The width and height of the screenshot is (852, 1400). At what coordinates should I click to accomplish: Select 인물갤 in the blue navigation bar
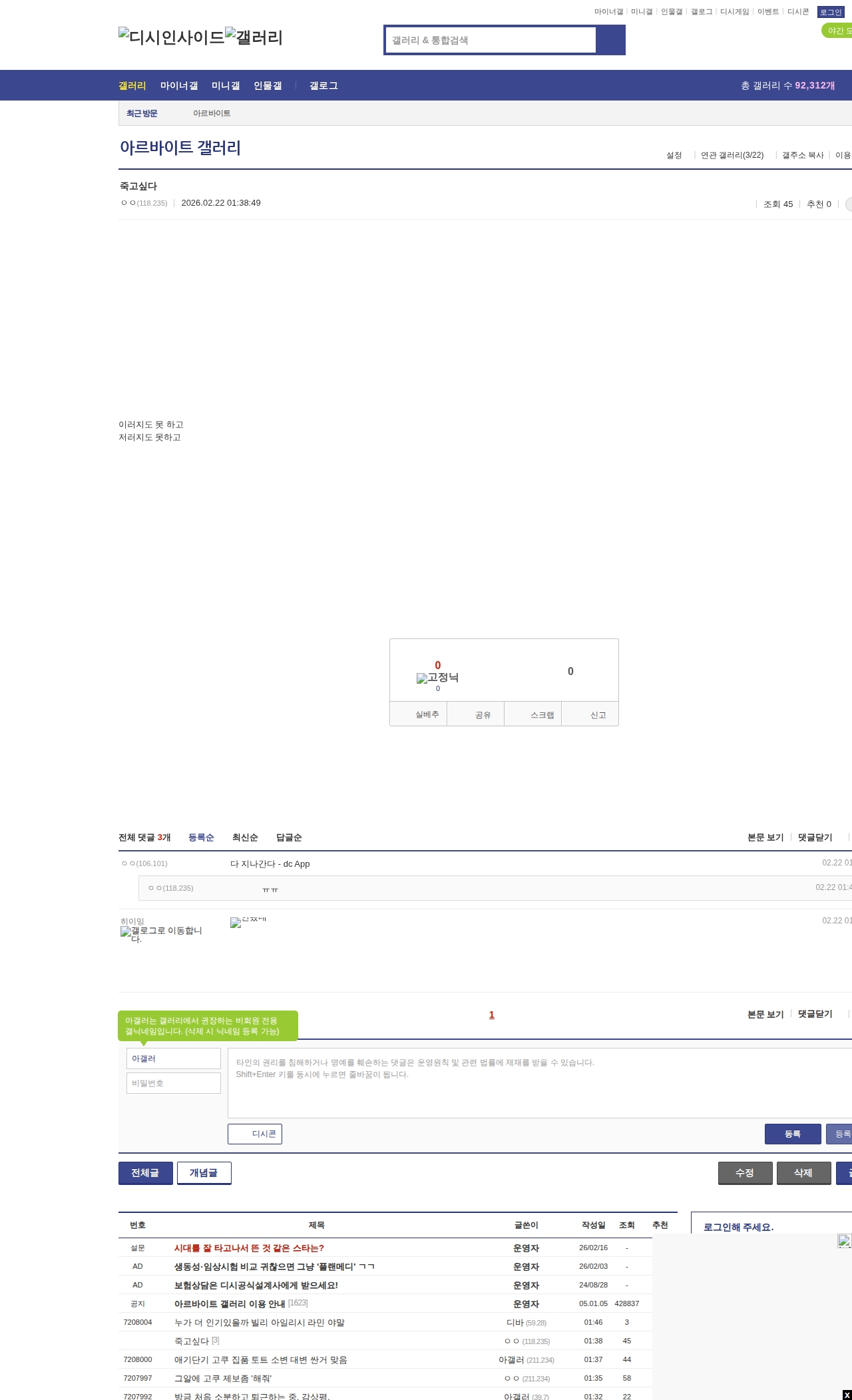point(268,86)
